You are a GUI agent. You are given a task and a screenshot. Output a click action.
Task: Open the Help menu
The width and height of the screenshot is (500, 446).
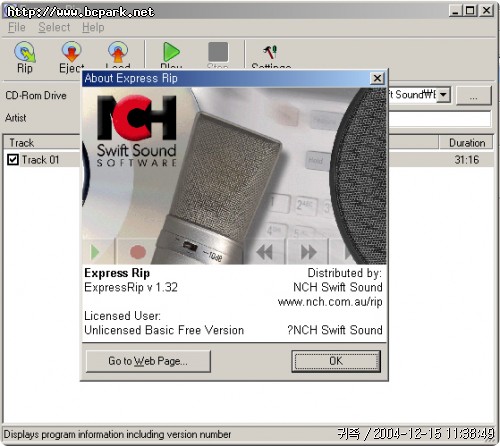[x=93, y=27]
